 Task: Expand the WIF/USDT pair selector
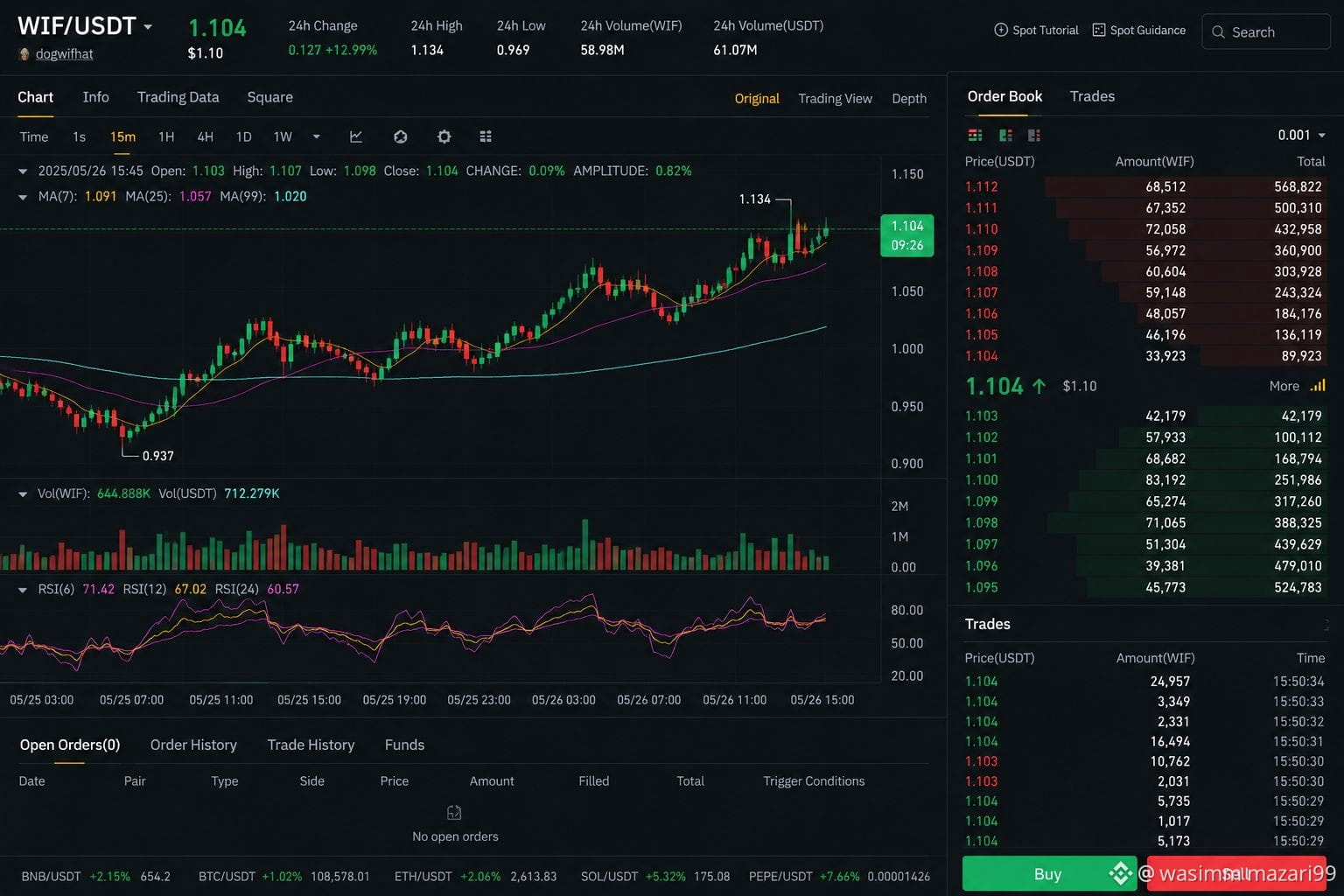coord(148,27)
